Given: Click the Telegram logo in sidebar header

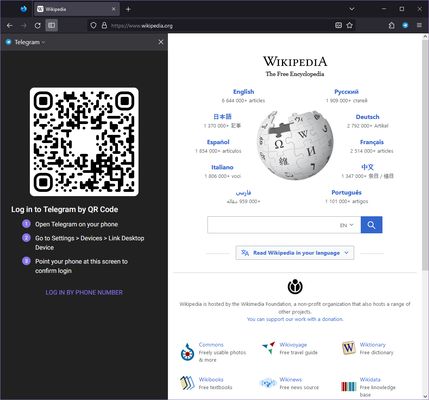Looking at the screenshot, I should pos(9,42).
